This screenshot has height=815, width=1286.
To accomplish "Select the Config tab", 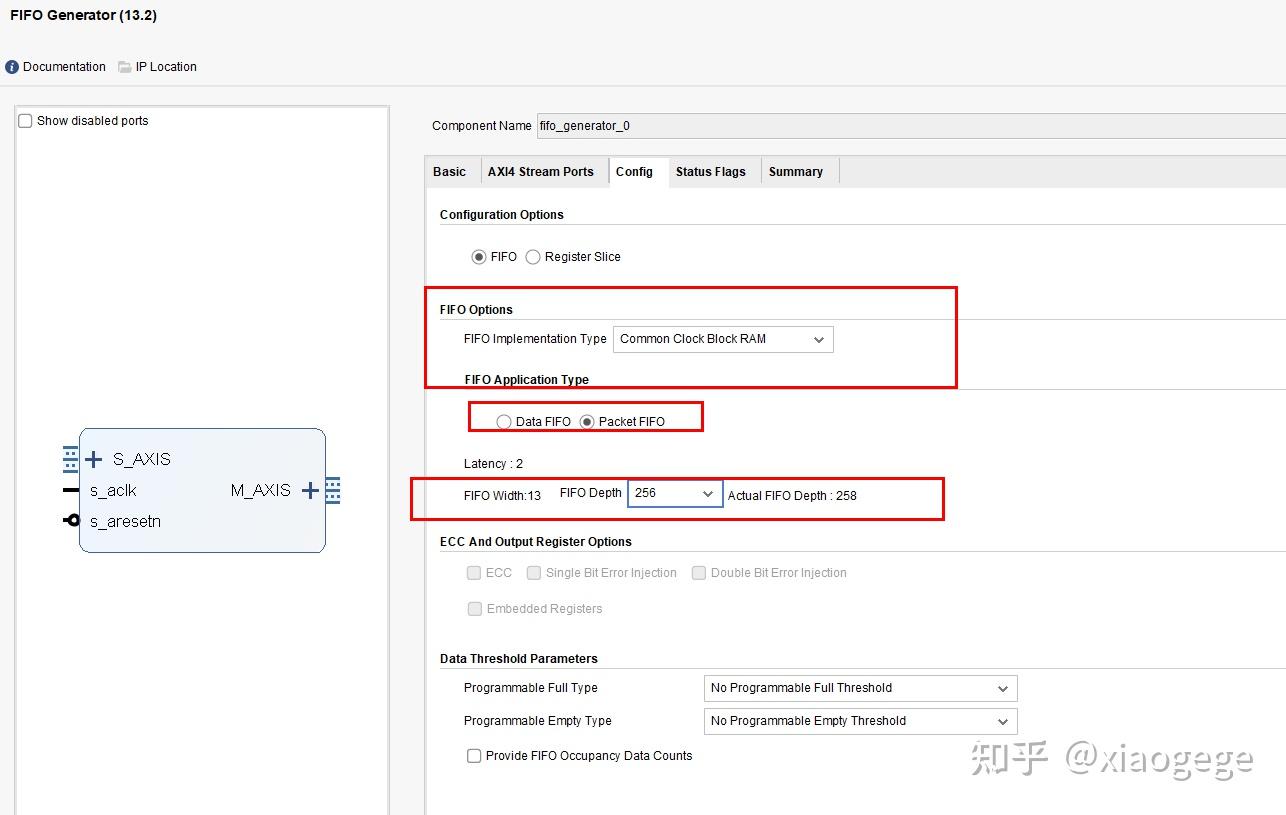I will coord(634,172).
